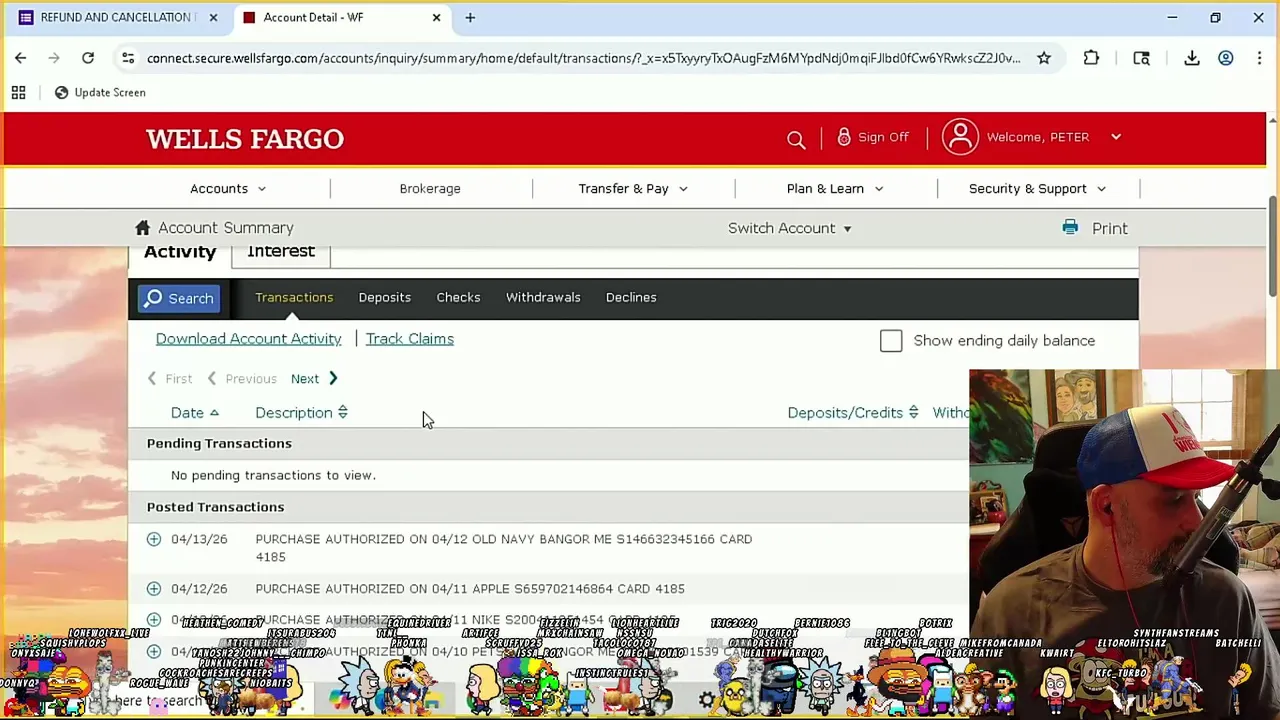
Task: Open the Security & Support dropdown
Action: coord(1037,188)
